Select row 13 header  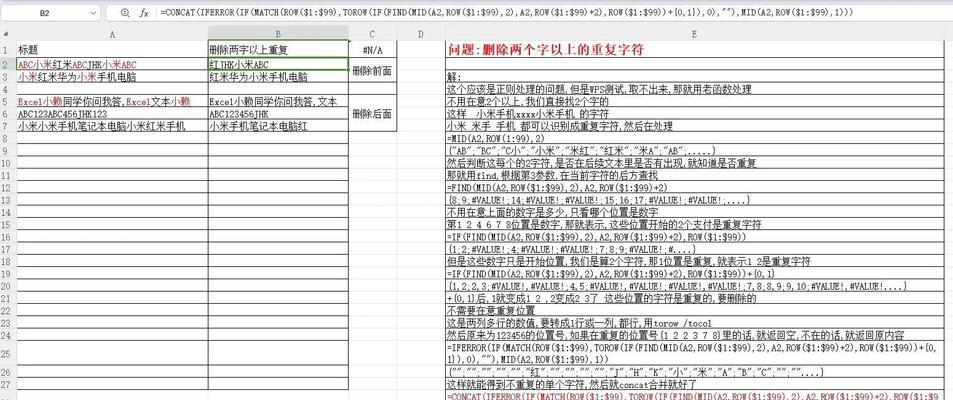(x=5, y=200)
